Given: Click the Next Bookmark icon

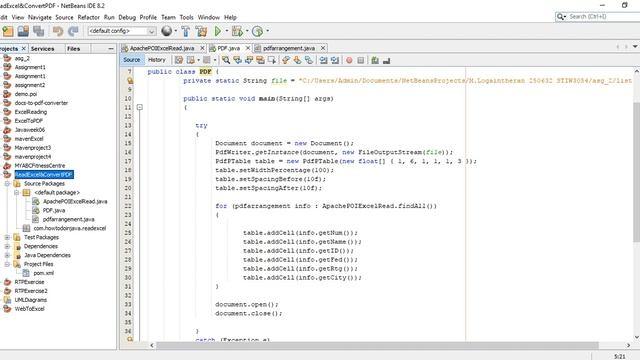Looking at the screenshot, I should click(x=297, y=60).
